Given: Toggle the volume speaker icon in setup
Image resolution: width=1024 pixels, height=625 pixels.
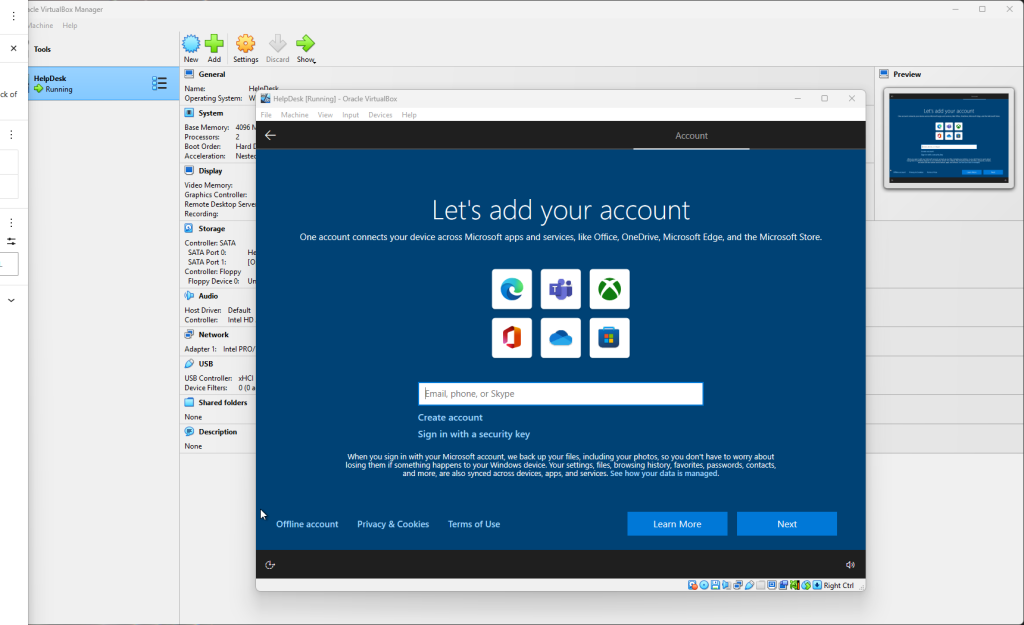Looking at the screenshot, I should (x=850, y=565).
